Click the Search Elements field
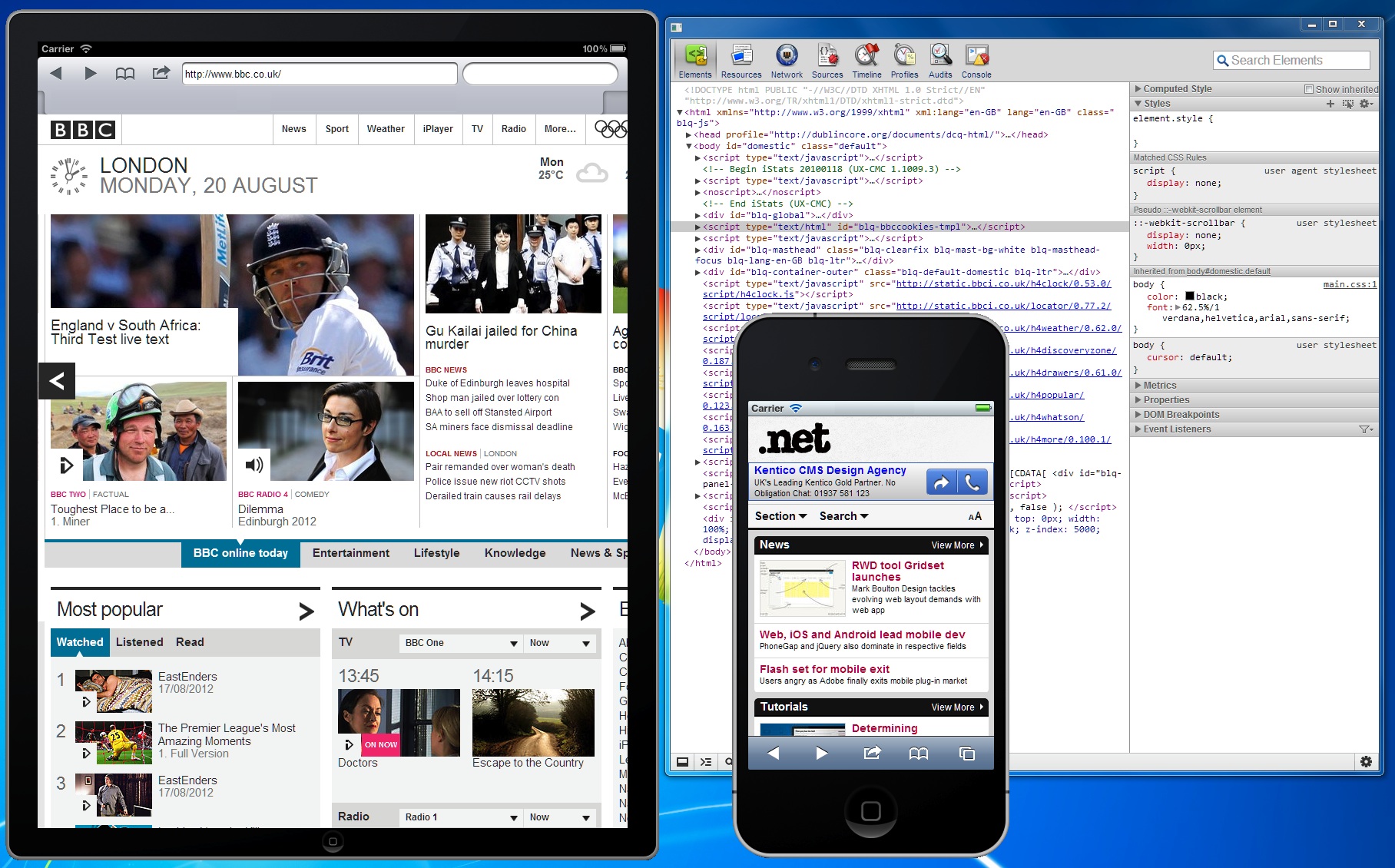 click(x=1292, y=61)
